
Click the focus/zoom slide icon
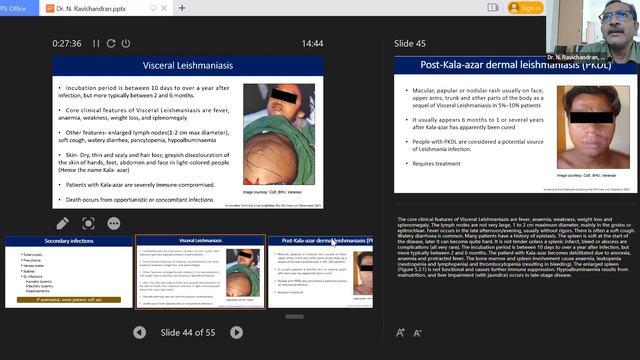tap(88, 223)
